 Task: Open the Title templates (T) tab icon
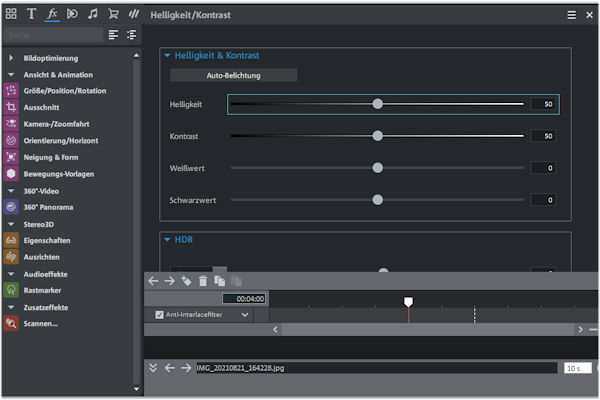[x=31, y=14]
